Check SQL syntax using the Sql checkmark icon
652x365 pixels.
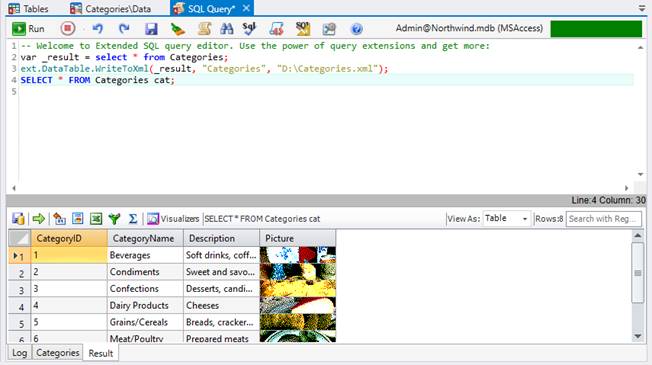pyautogui.click(x=249, y=29)
